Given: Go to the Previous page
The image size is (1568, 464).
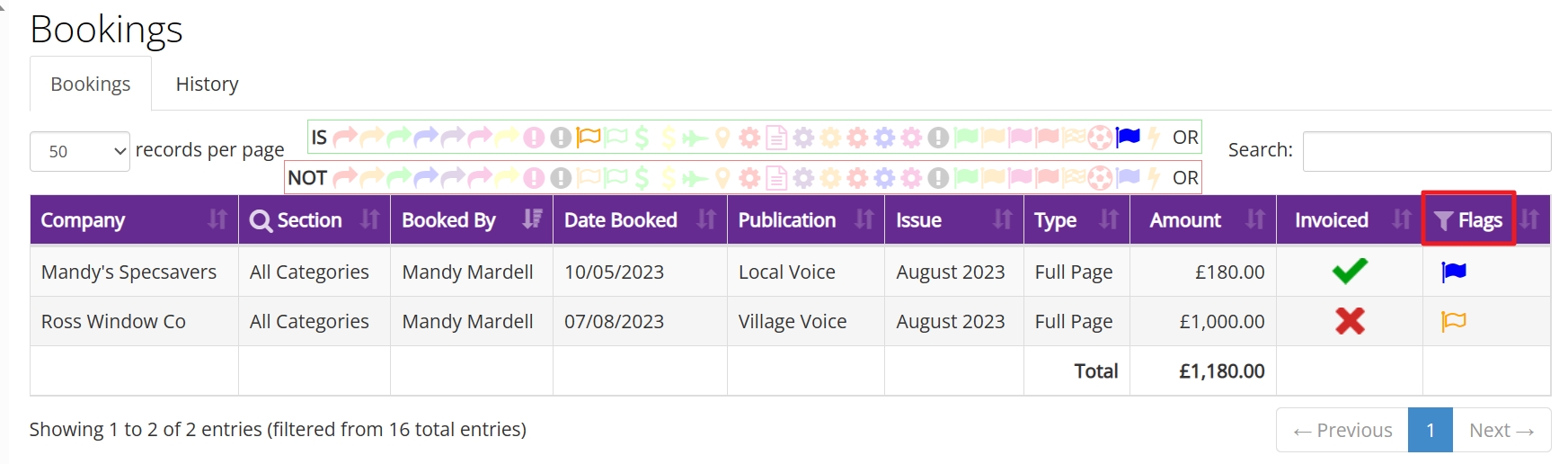Looking at the screenshot, I should coord(1342,430).
